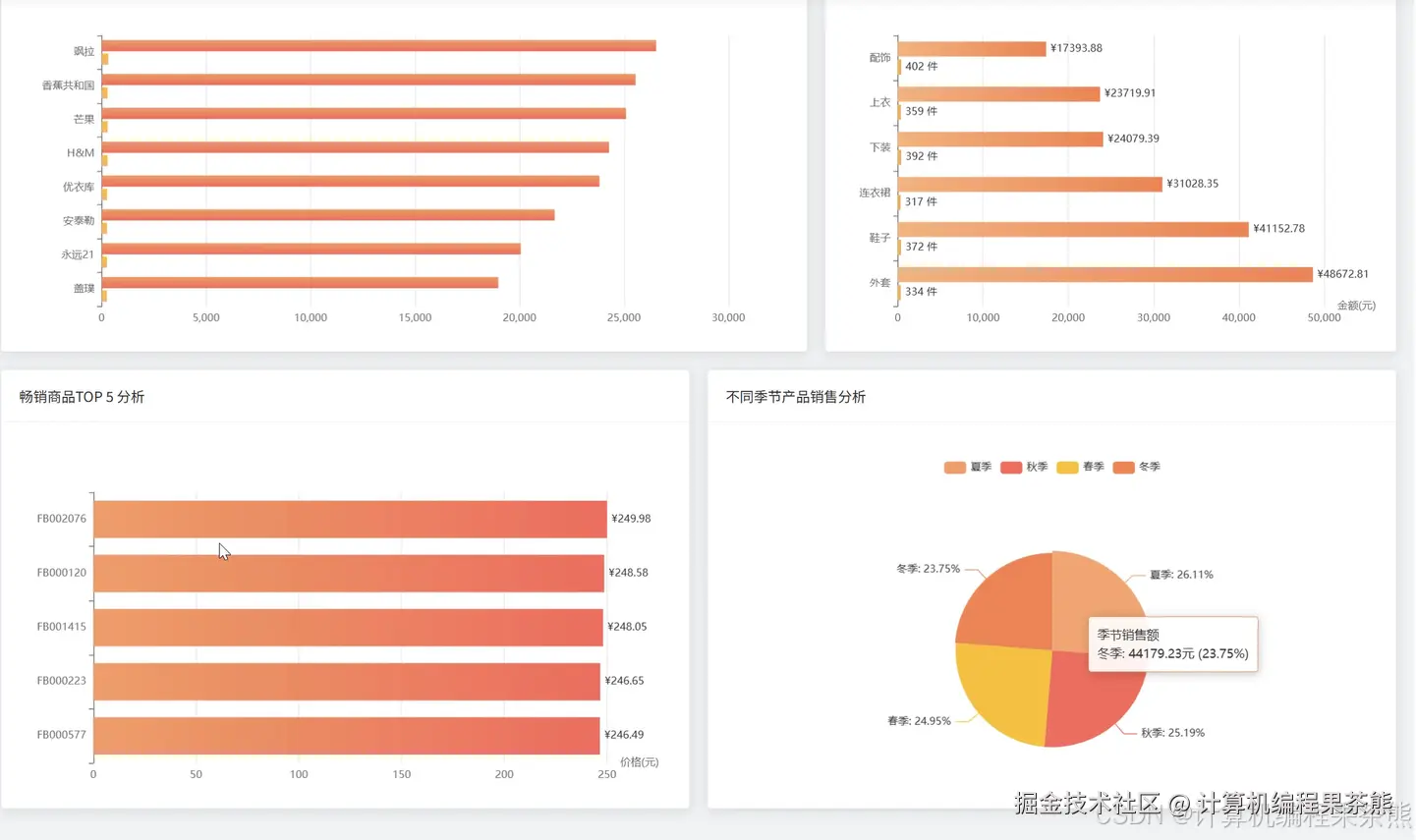
Task: Click the 香蕉共和国 axis label
Action: point(68,85)
